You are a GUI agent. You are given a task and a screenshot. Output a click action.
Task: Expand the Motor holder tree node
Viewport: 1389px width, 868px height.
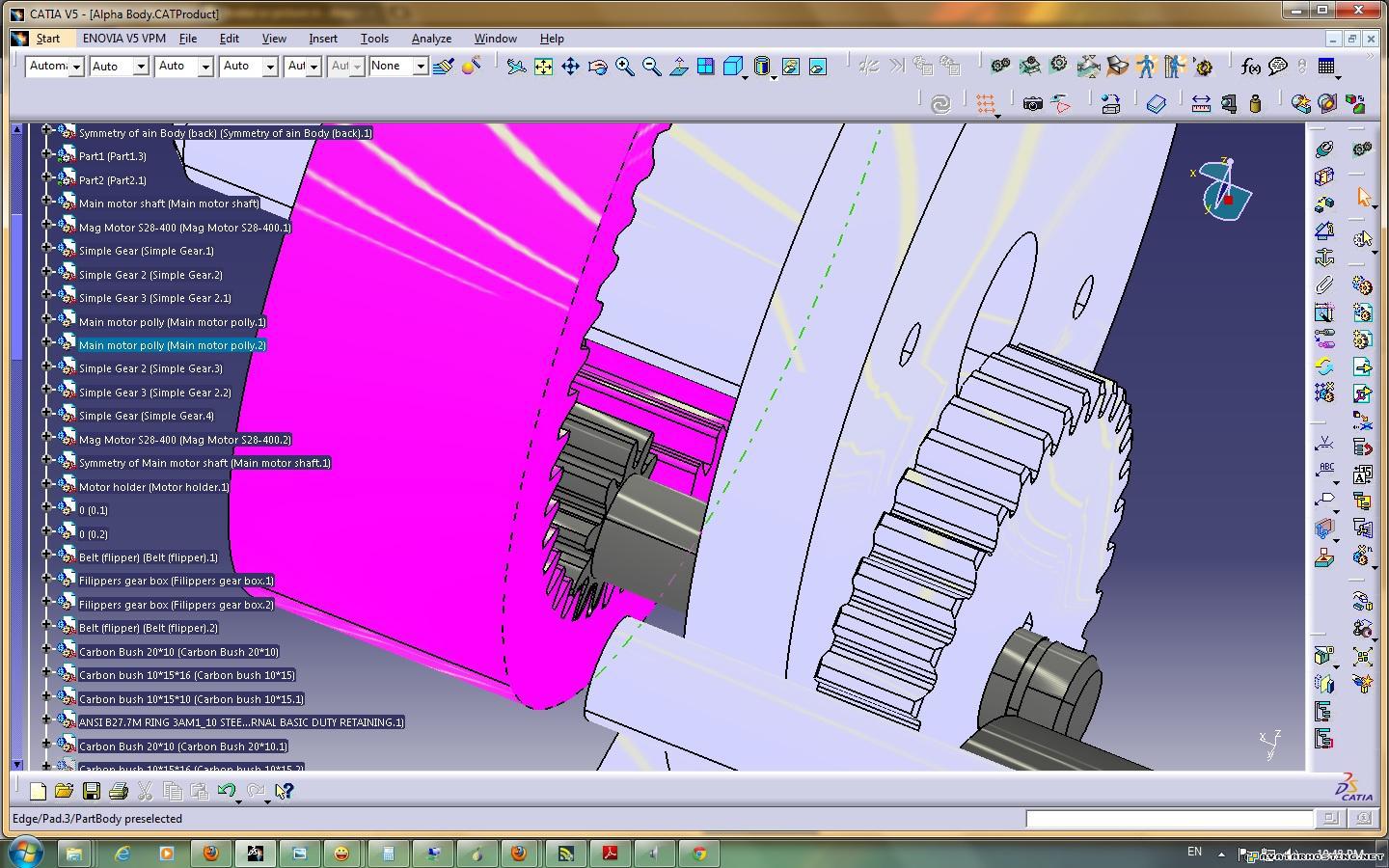pos(46,486)
